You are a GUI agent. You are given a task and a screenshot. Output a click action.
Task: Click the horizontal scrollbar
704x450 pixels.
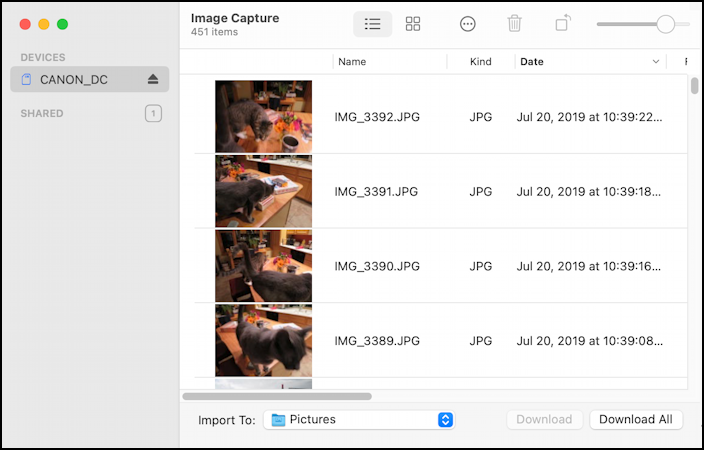tap(277, 397)
